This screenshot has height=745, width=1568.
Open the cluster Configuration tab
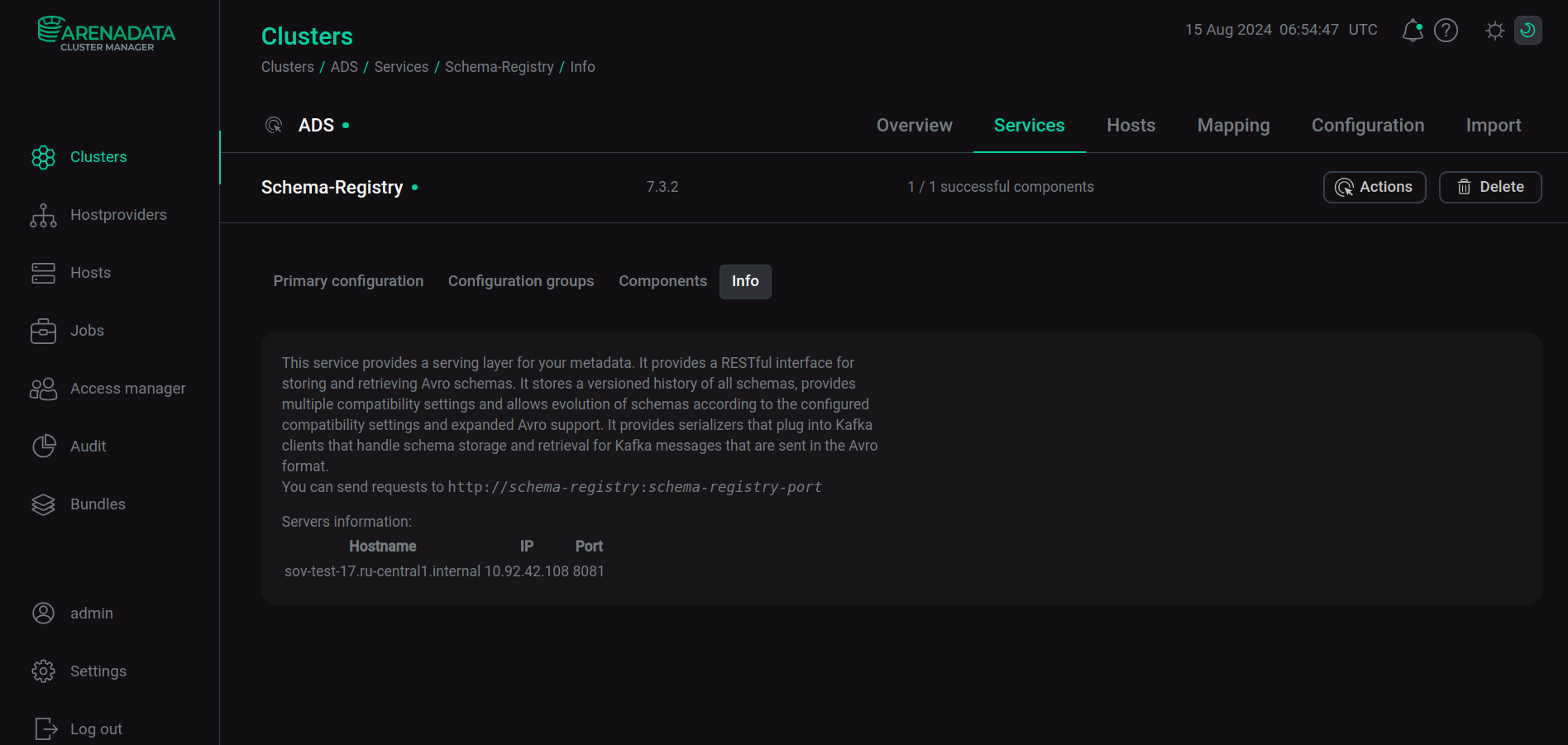1368,126
